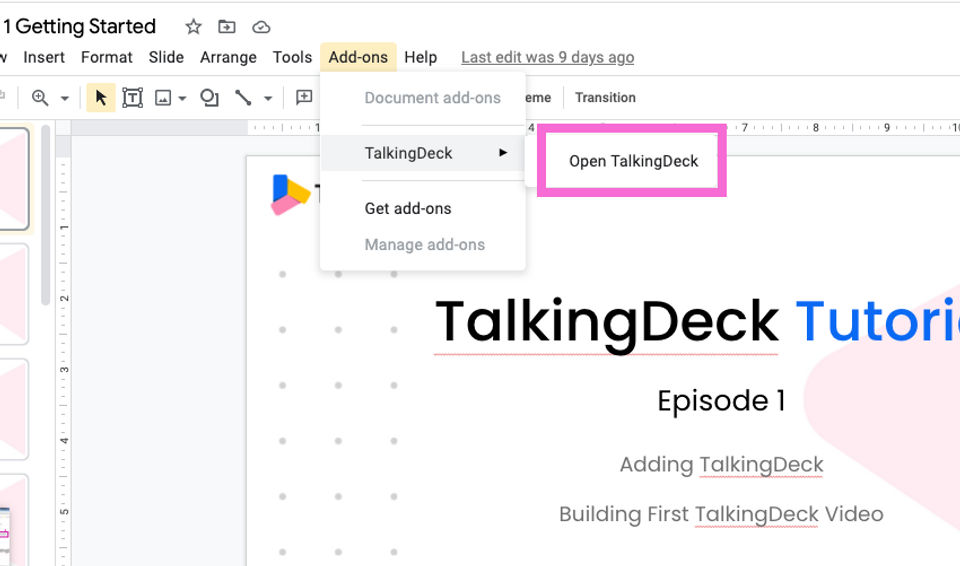Select Manage add-ons
This screenshot has height=566, width=960.
point(423,245)
